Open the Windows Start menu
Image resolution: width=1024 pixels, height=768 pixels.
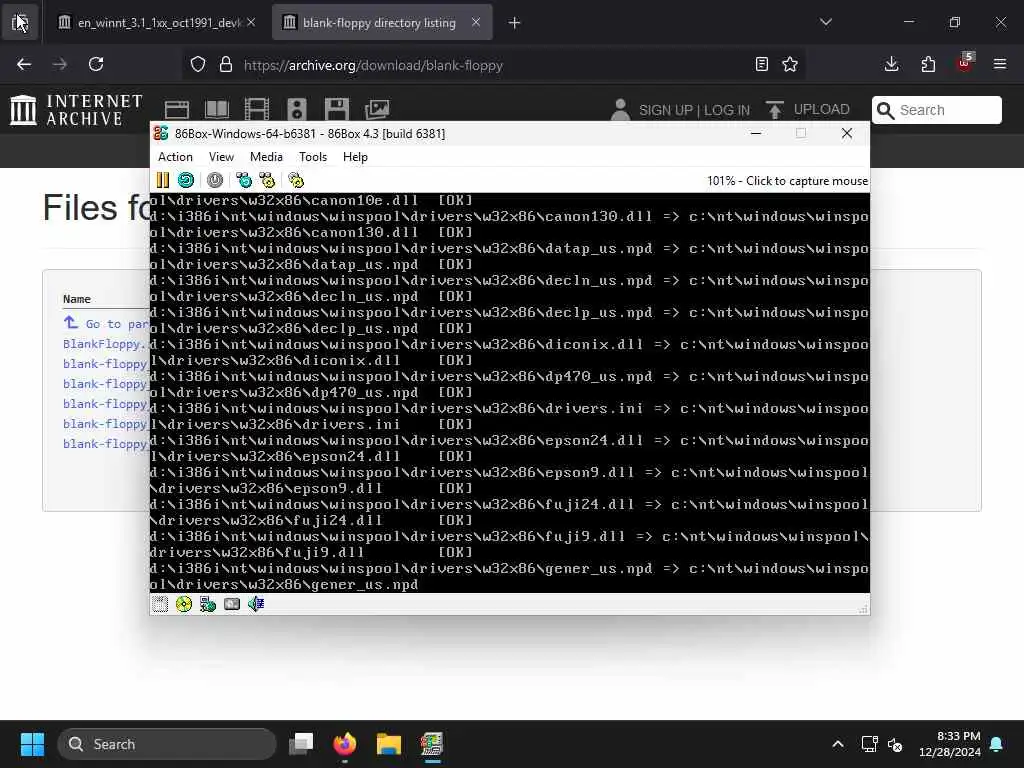[32, 744]
